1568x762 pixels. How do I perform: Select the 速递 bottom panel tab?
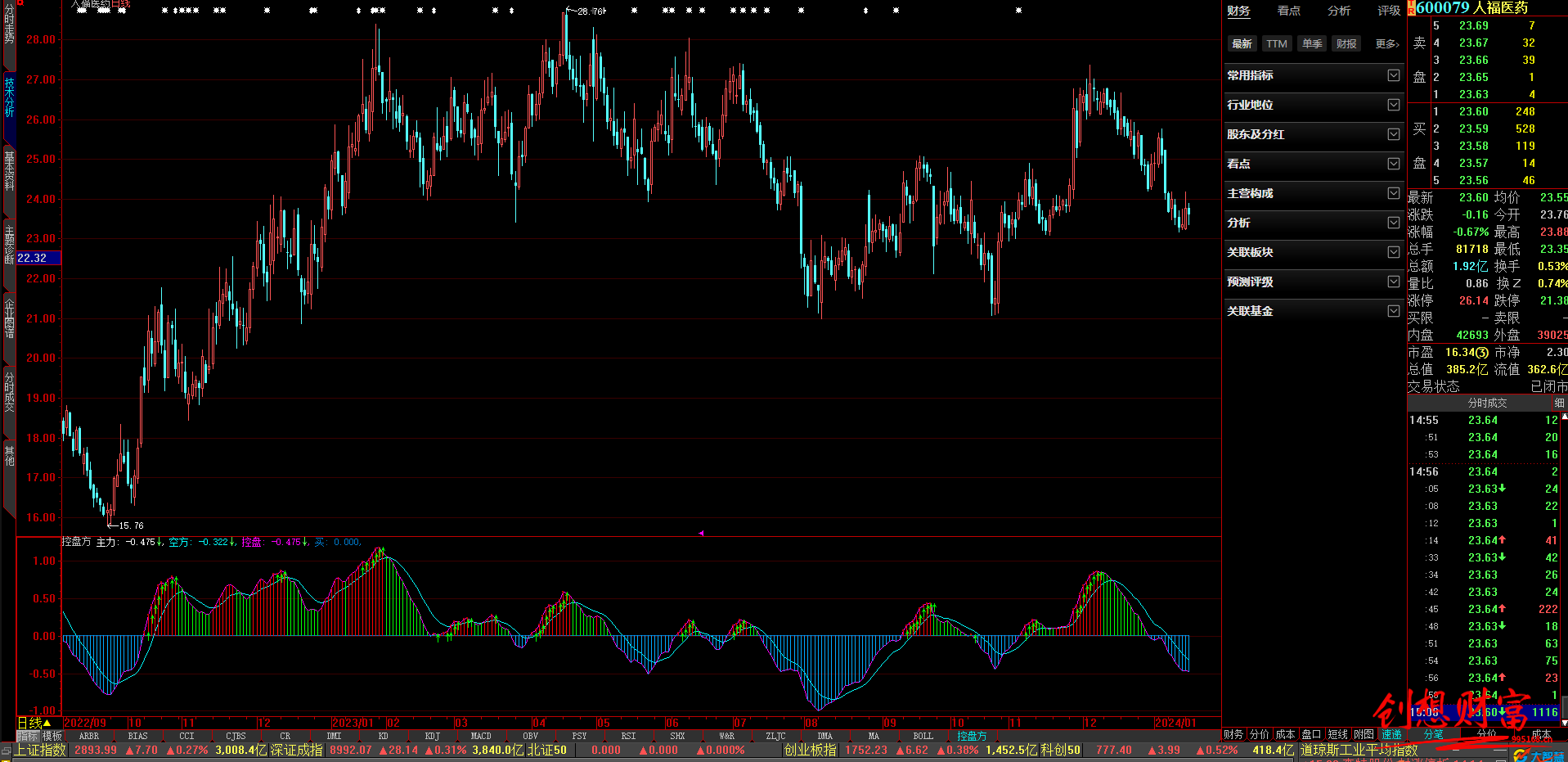coord(1391,734)
